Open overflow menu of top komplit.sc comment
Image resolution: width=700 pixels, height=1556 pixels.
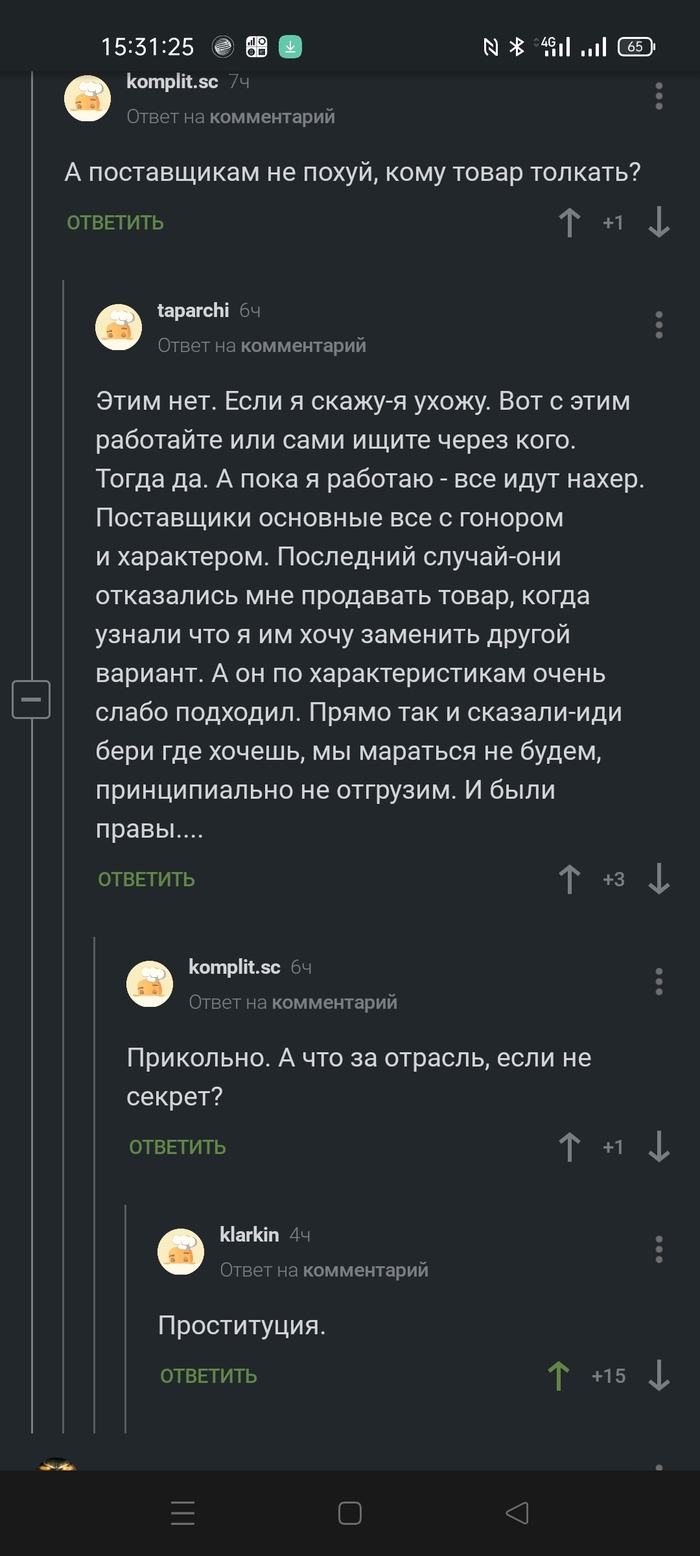tap(658, 97)
